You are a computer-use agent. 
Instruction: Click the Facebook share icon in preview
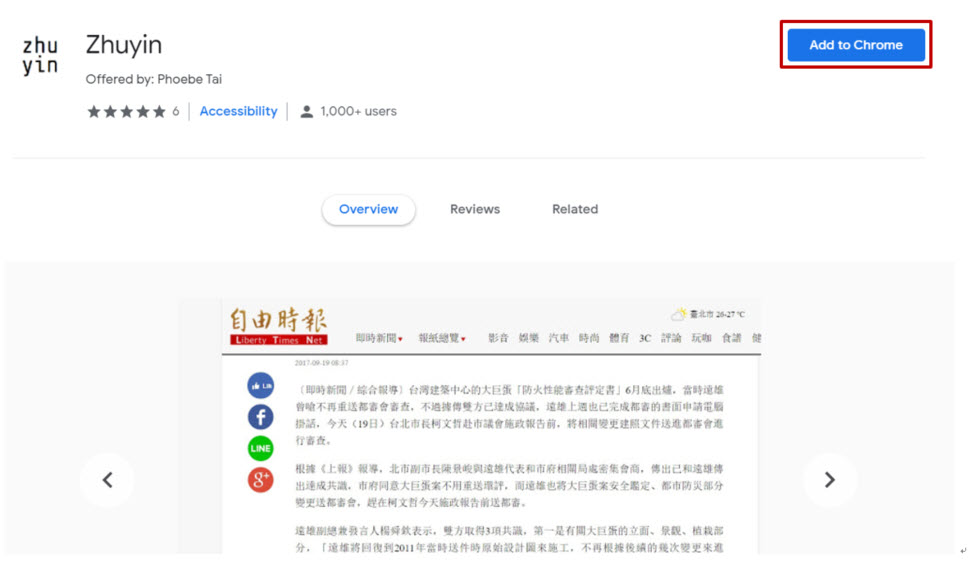(261, 417)
